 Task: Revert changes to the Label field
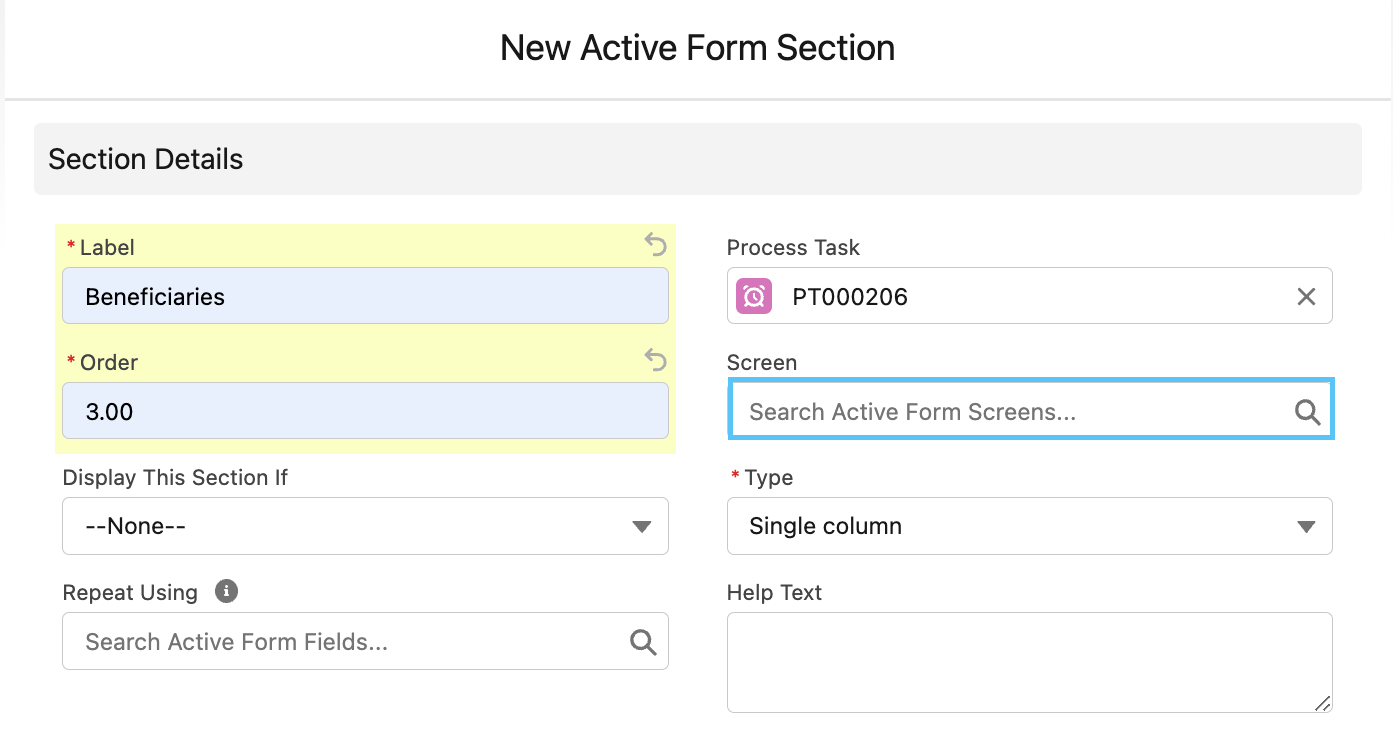tap(655, 245)
